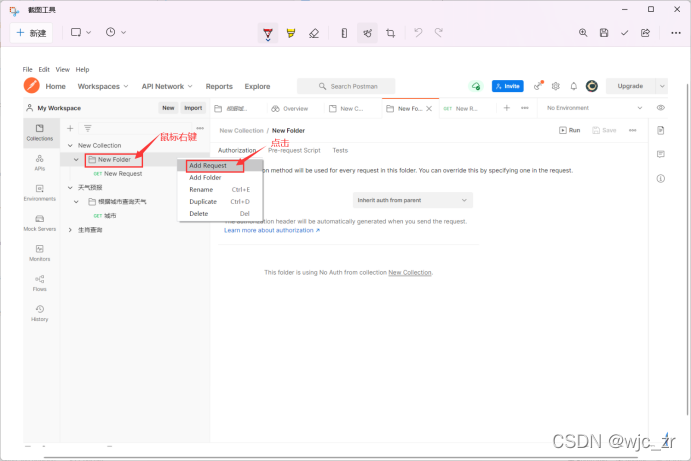The image size is (691, 461).
Task: Choose Delete from the context menu
Action: coord(219,213)
